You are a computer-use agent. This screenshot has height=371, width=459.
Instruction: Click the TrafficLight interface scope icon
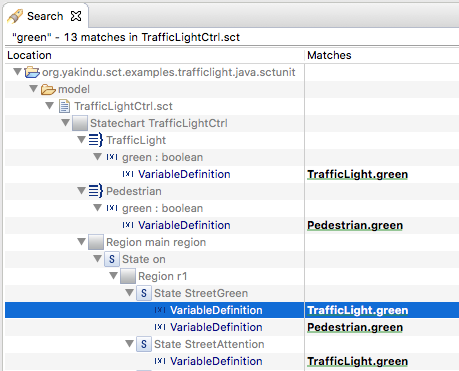[x=96, y=140]
